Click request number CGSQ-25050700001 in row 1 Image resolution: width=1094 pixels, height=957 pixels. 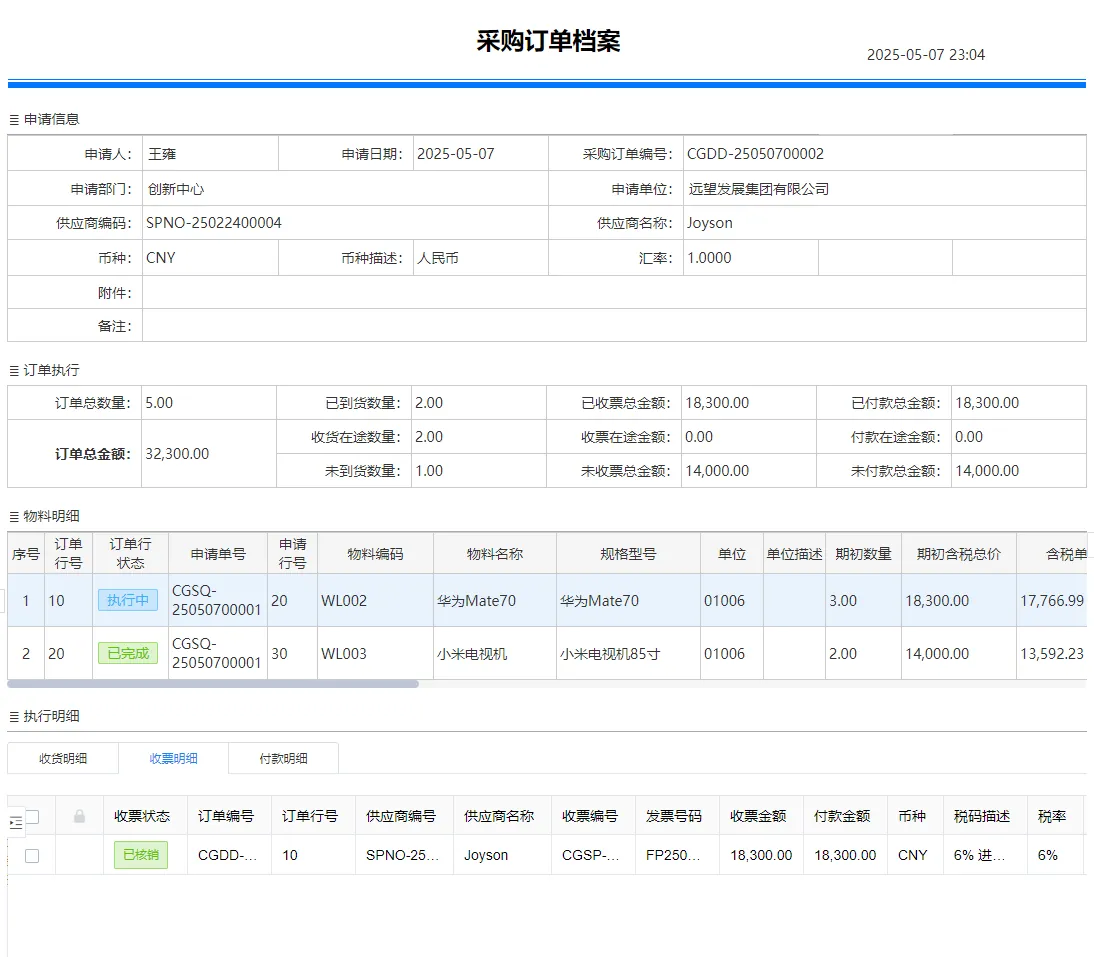[216, 601]
